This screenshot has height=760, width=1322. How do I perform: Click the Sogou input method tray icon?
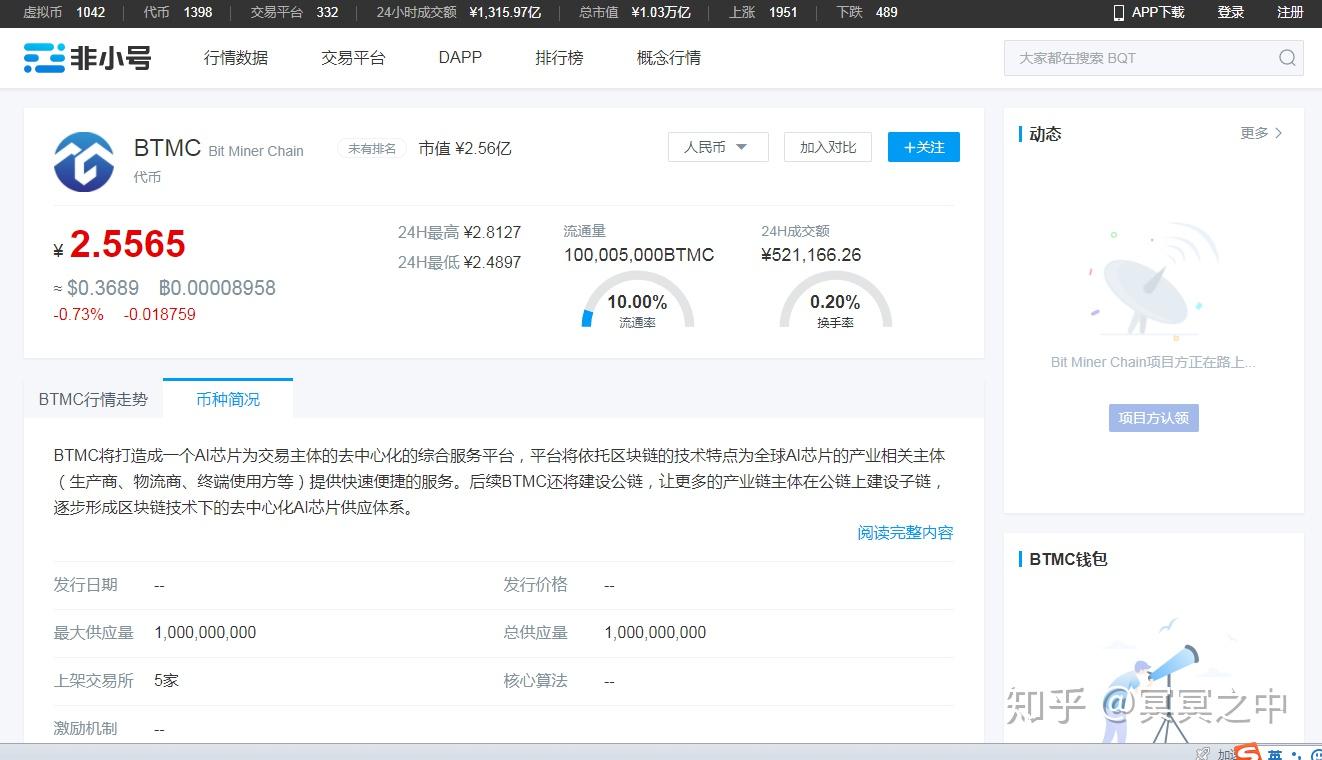point(1247,752)
